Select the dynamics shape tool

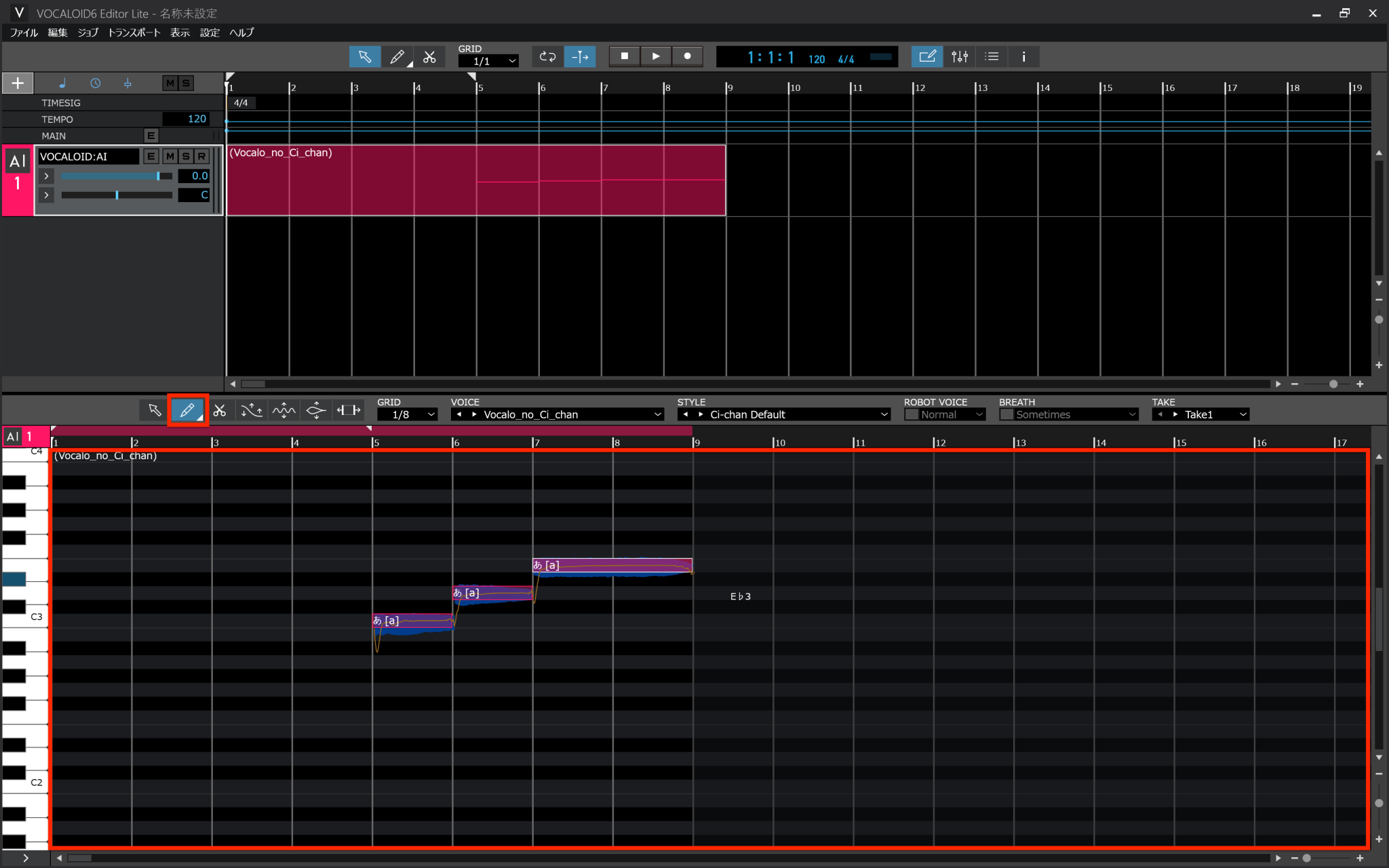coord(315,410)
